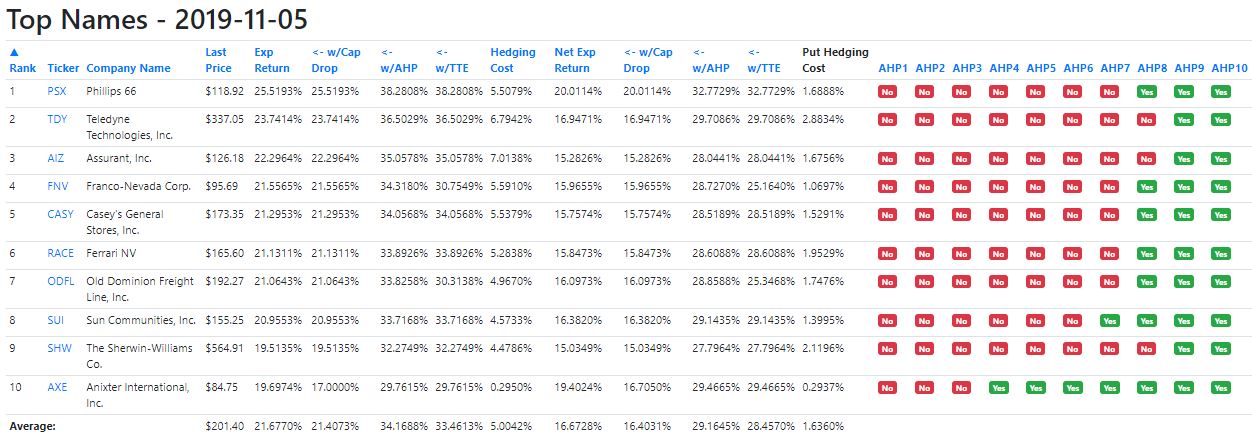
Task: Click the Put Hedging Cost header
Action: 835,60
